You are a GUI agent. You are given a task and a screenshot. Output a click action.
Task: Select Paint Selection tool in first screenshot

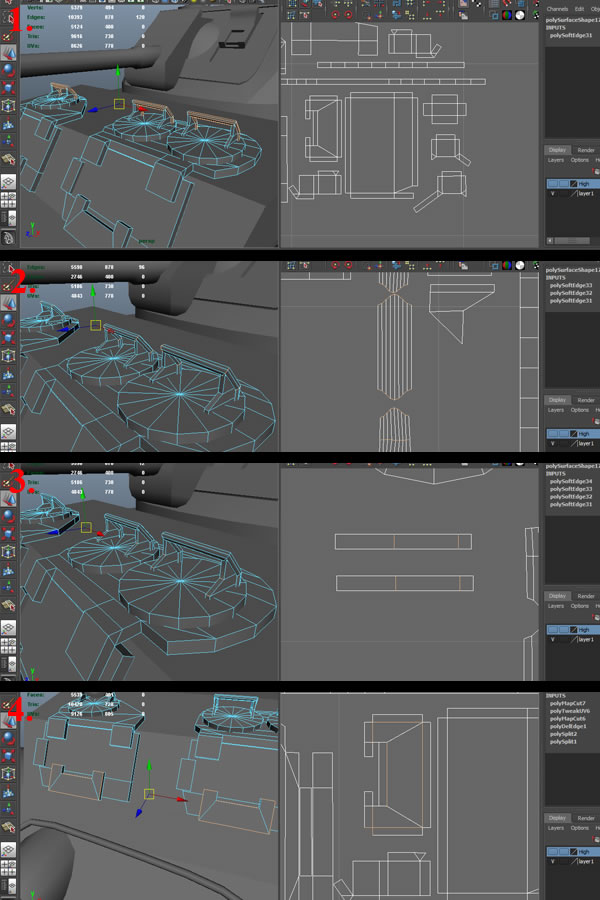[x=8, y=36]
